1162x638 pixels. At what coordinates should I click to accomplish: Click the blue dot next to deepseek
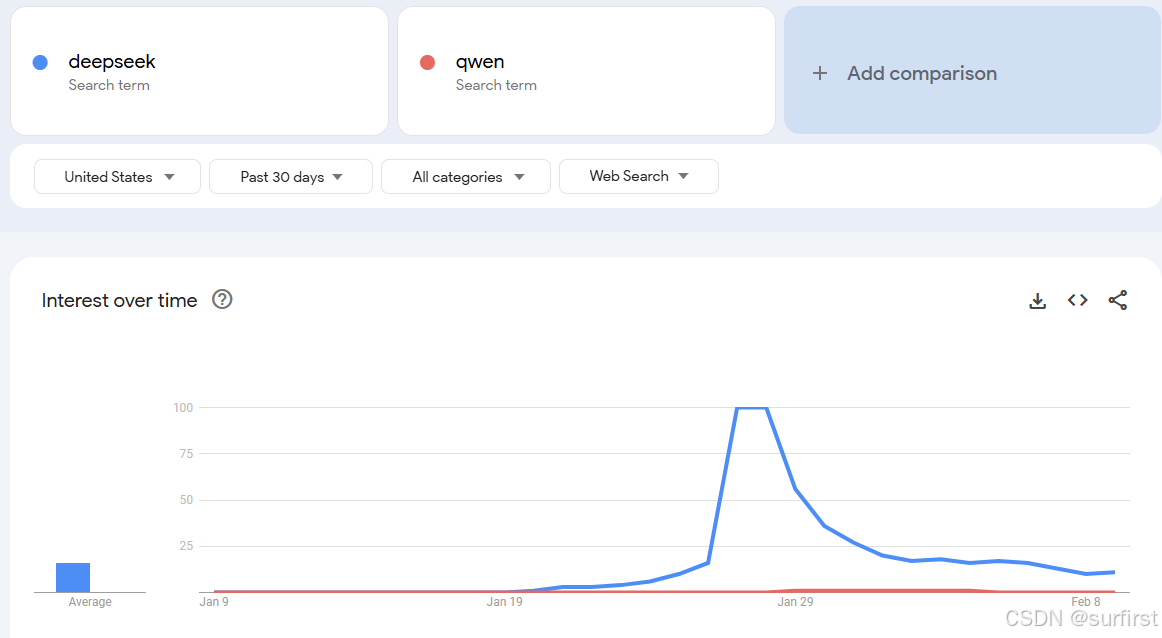tap(40, 62)
